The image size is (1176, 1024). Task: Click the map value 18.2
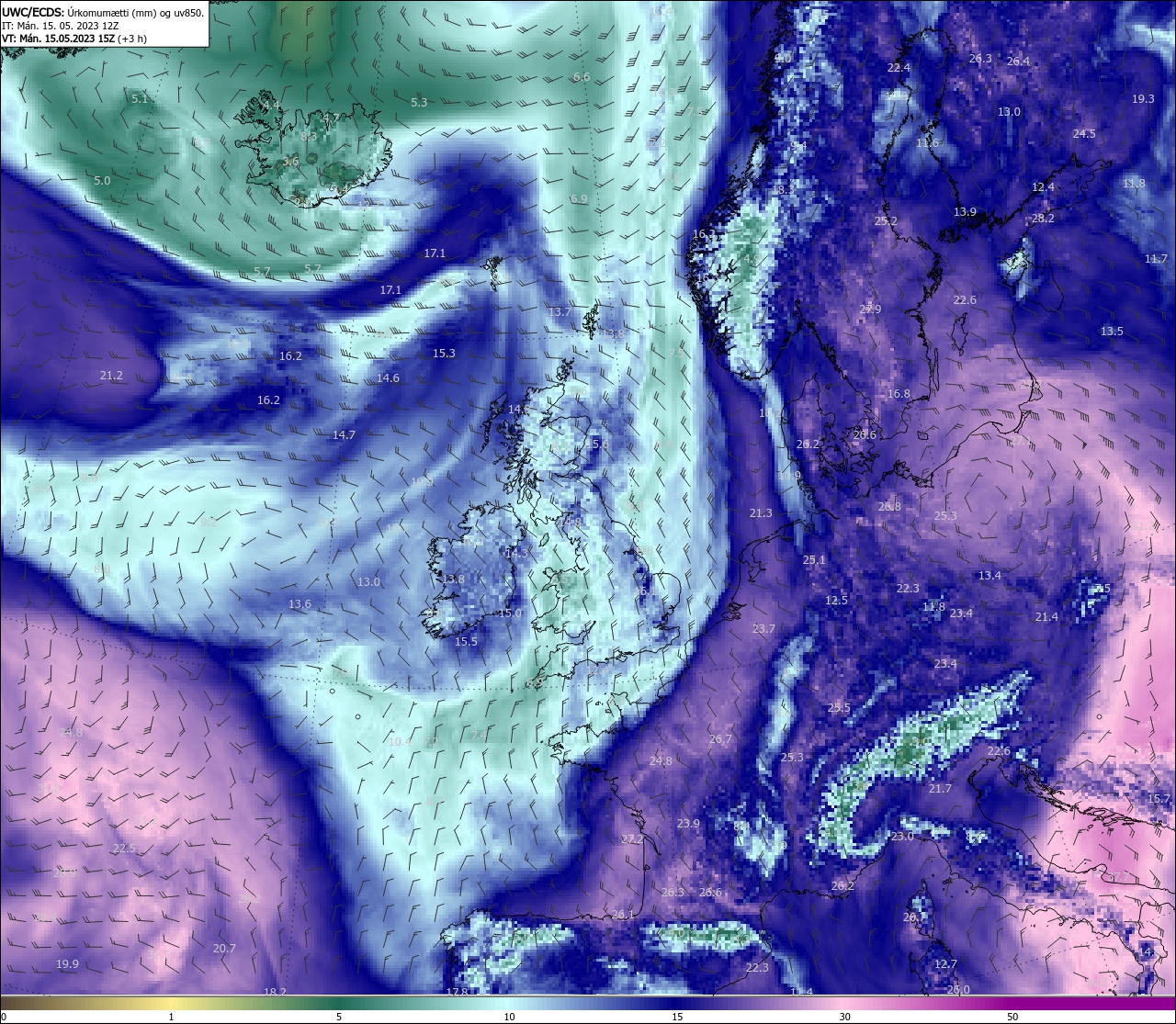coord(275,993)
